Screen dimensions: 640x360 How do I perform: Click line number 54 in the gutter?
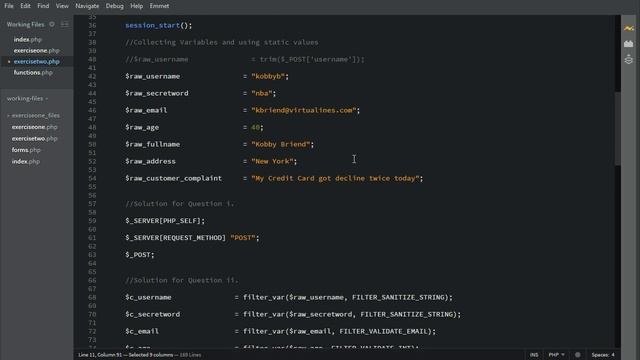92,178
